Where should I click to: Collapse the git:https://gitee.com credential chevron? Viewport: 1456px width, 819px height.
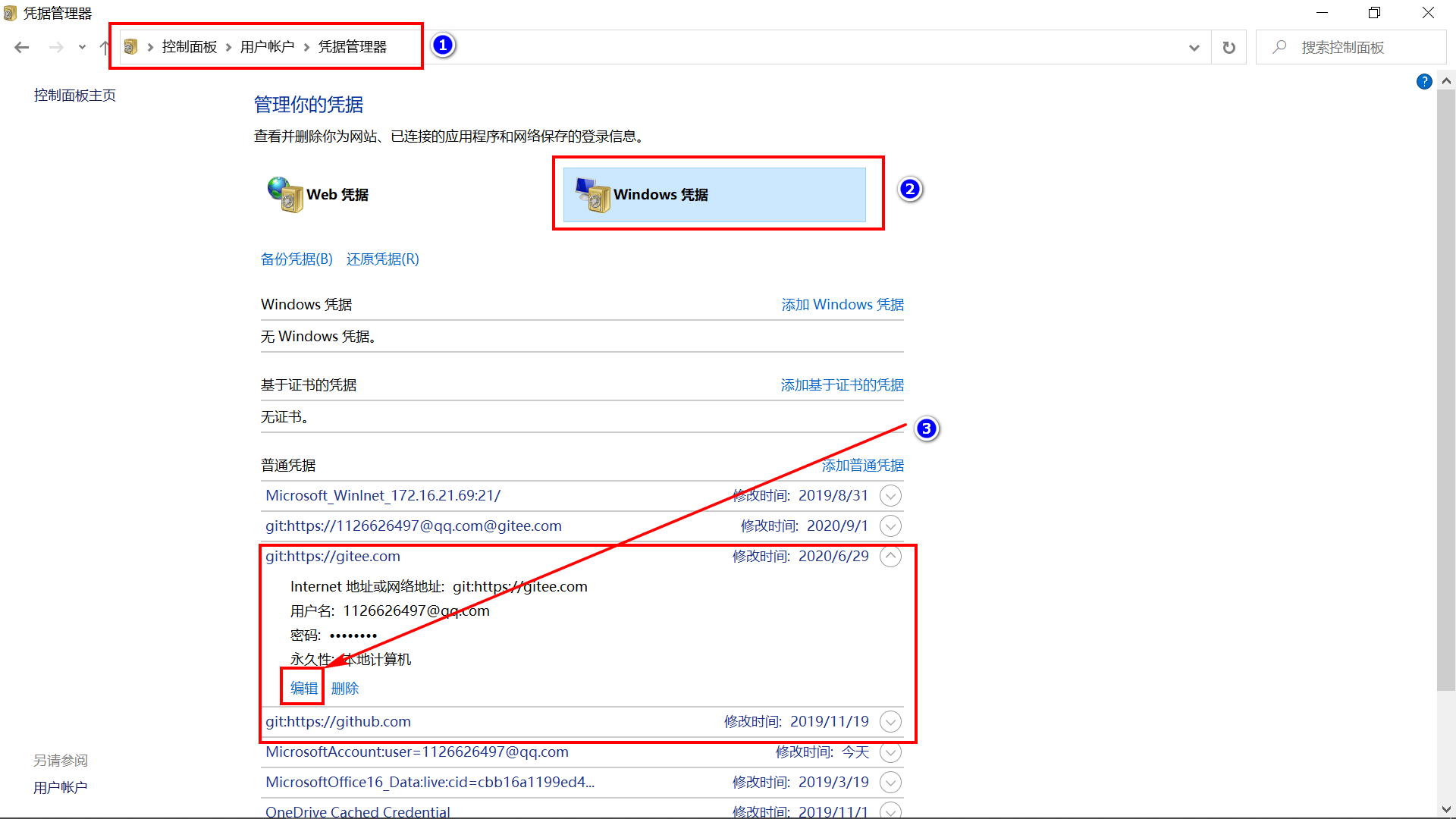pos(890,557)
